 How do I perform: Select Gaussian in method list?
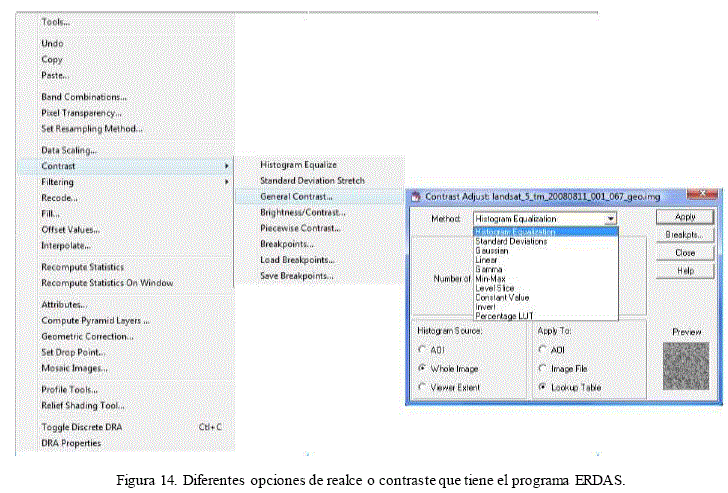(492, 251)
